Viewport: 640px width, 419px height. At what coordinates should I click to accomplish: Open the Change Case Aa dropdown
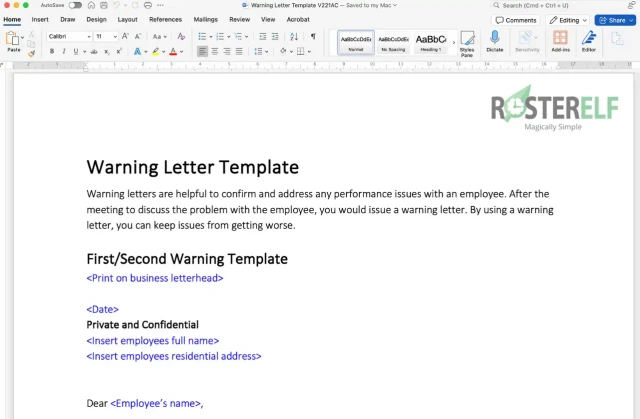click(160, 36)
